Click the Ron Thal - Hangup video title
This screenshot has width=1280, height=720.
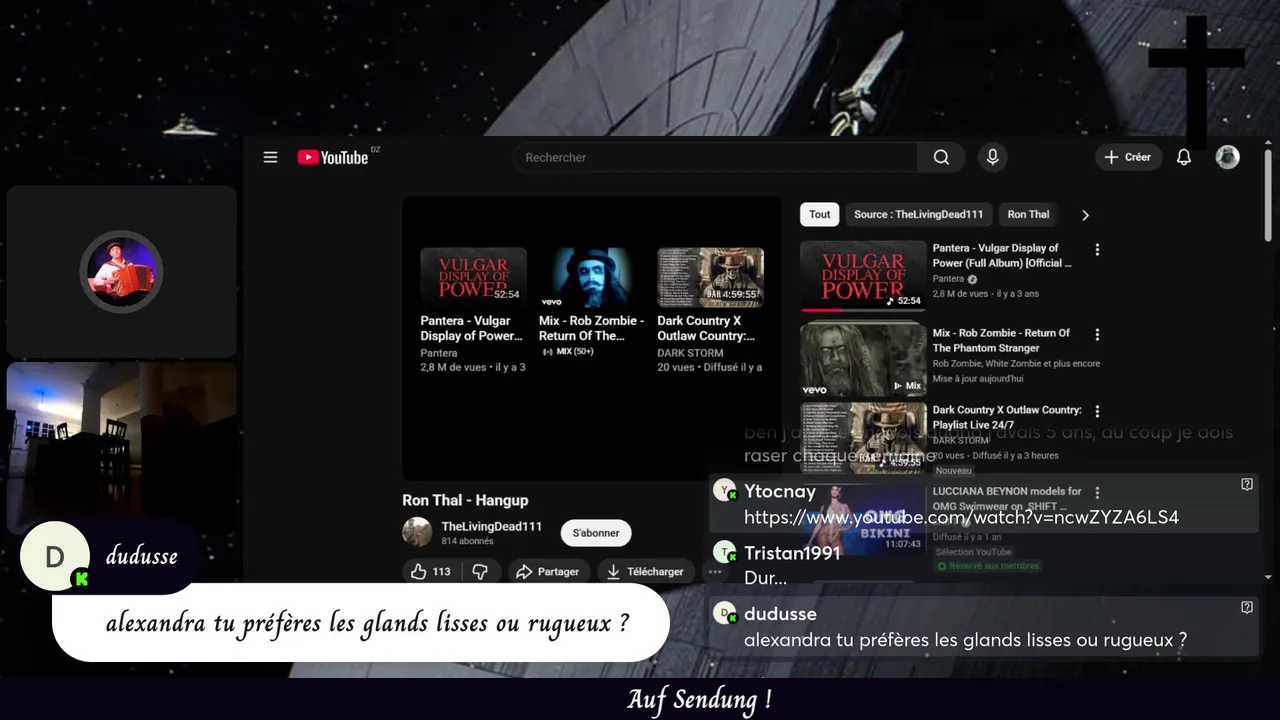[465, 500]
